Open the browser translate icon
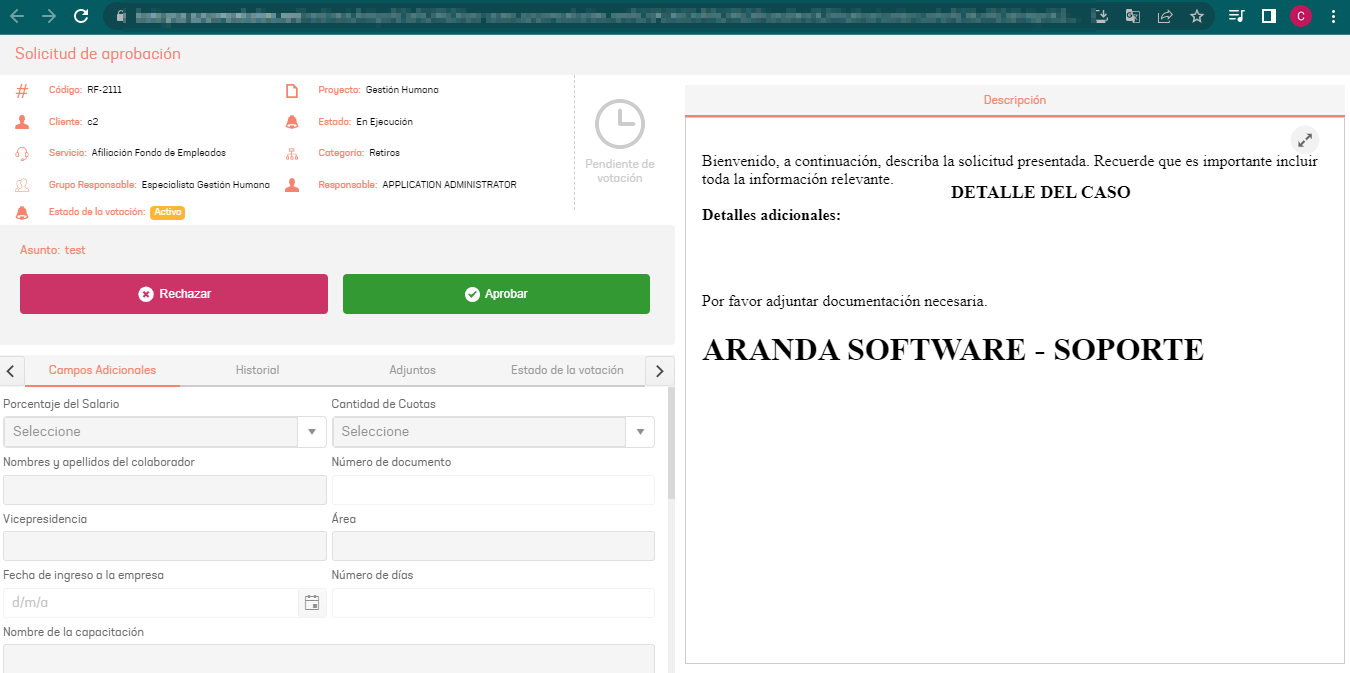The height and width of the screenshot is (673, 1350). (1132, 16)
